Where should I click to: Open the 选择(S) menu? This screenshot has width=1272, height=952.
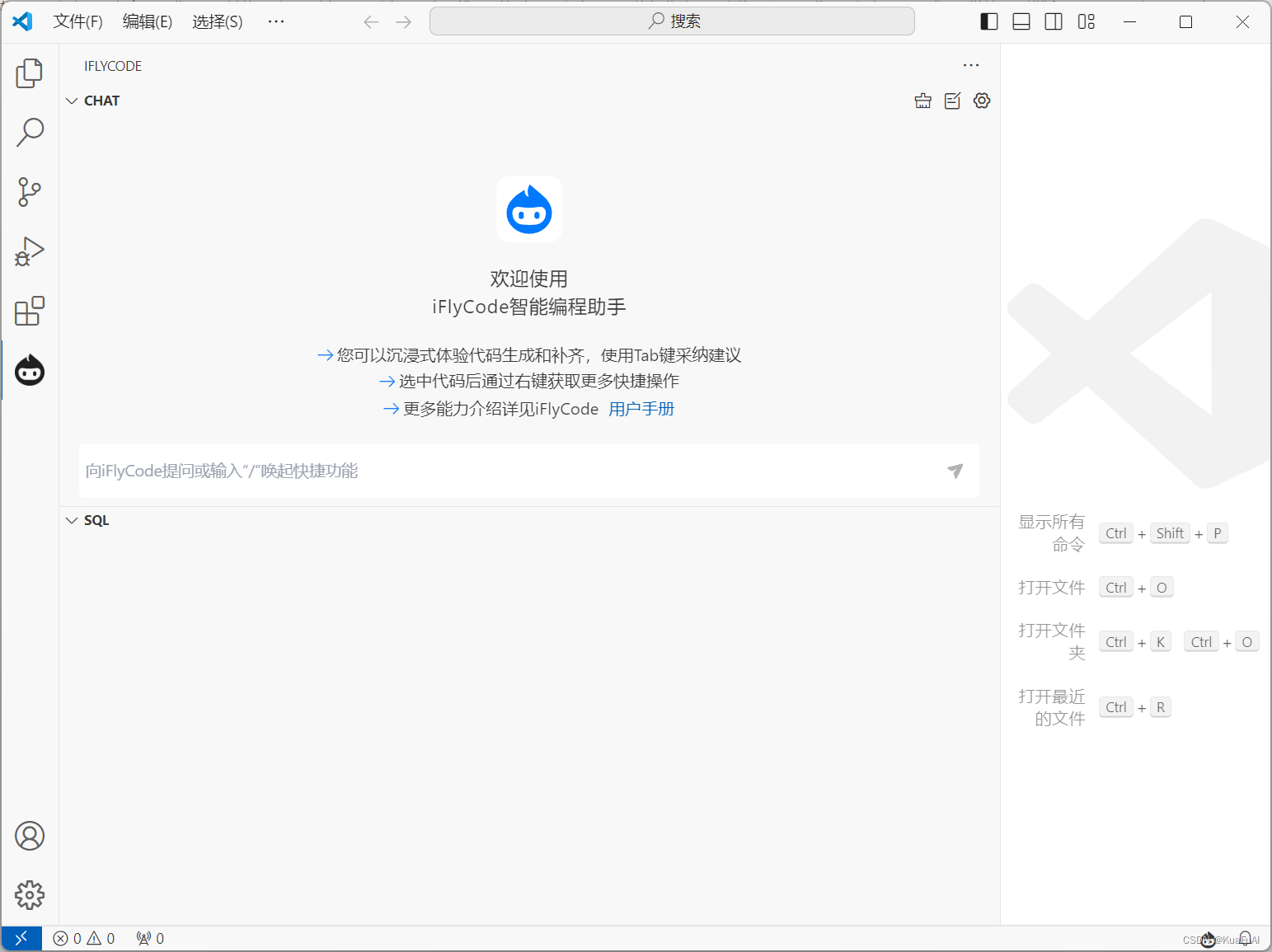point(218,21)
